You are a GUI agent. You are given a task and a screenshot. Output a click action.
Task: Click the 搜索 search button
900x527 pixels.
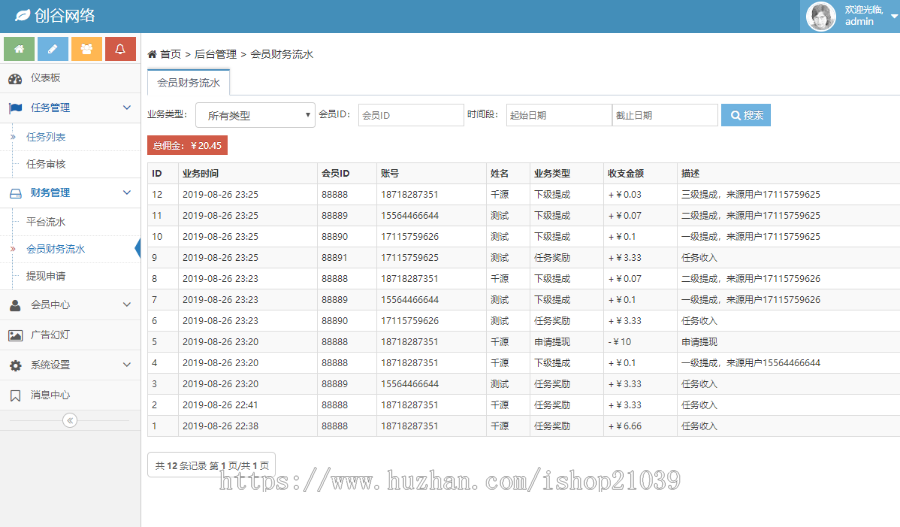click(x=745, y=116)
